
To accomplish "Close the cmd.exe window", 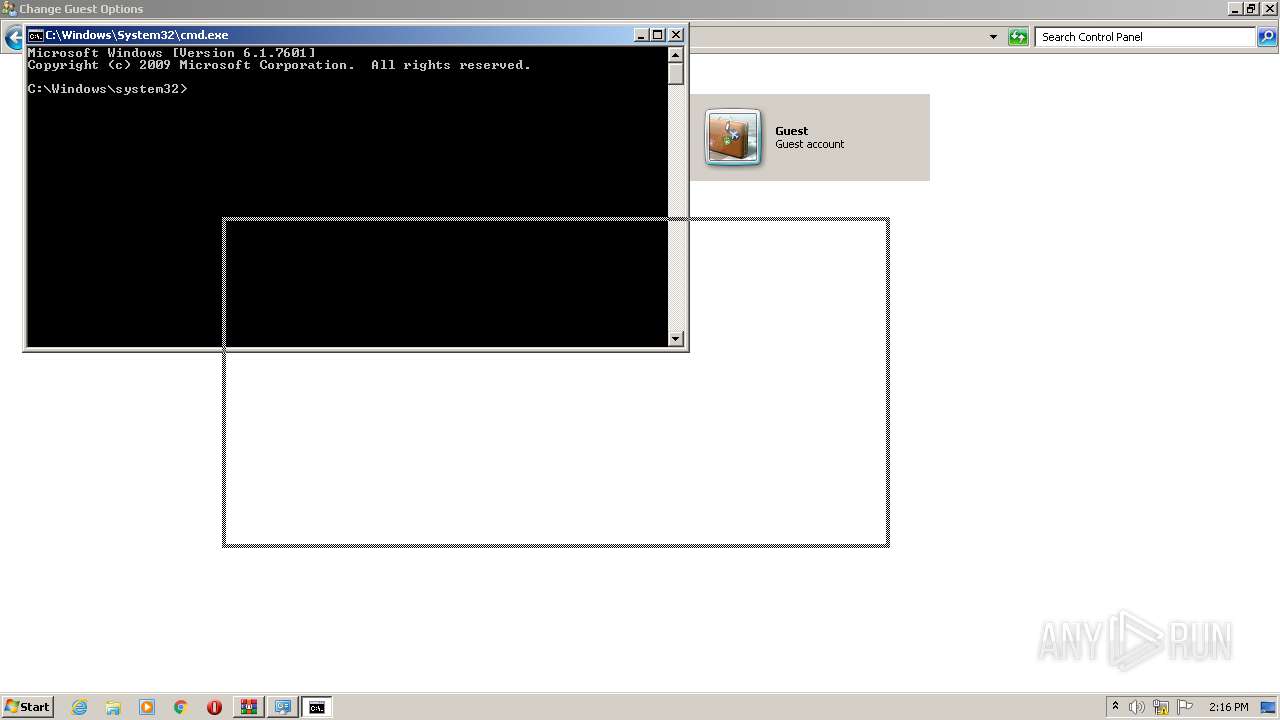I will pos(676,35).
